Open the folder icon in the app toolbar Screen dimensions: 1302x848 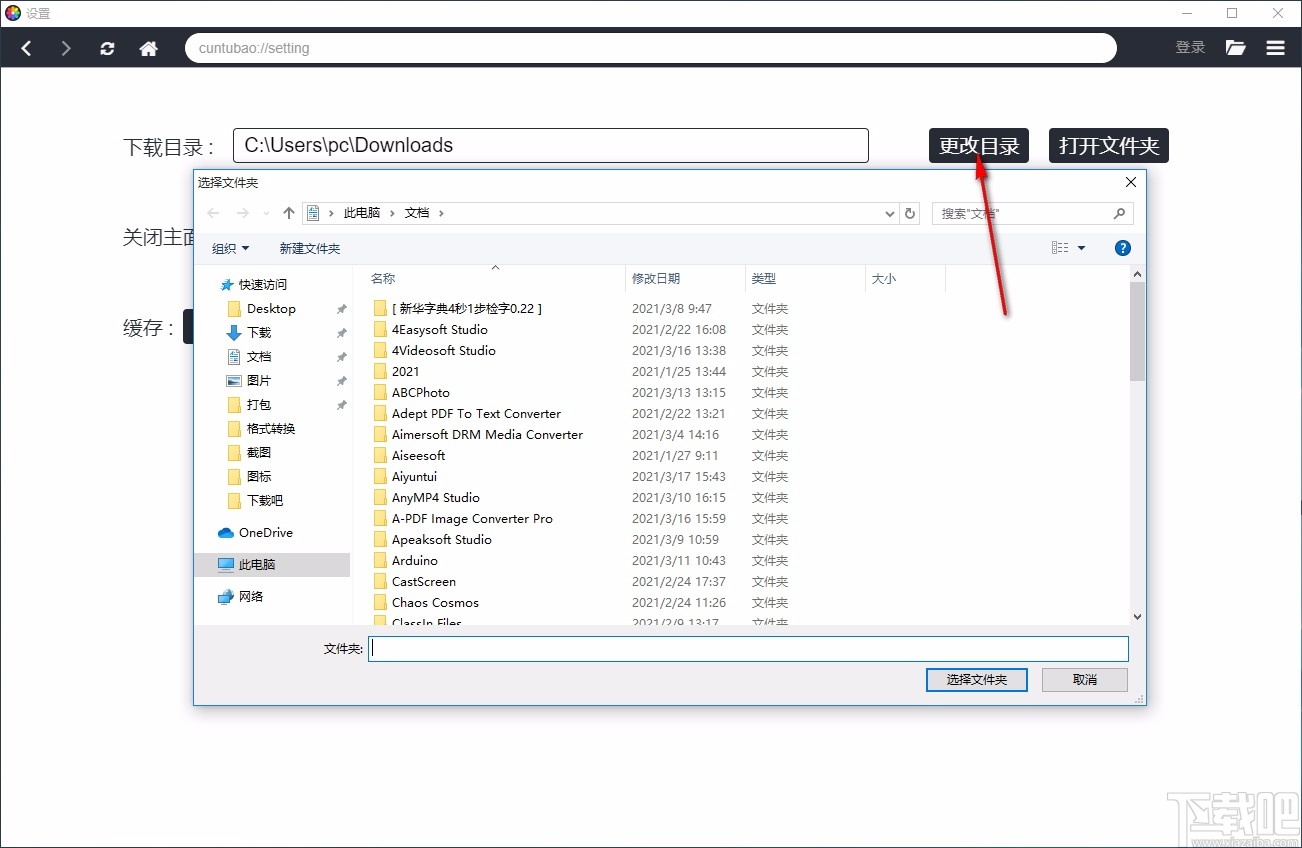(x=1236, y=47)
